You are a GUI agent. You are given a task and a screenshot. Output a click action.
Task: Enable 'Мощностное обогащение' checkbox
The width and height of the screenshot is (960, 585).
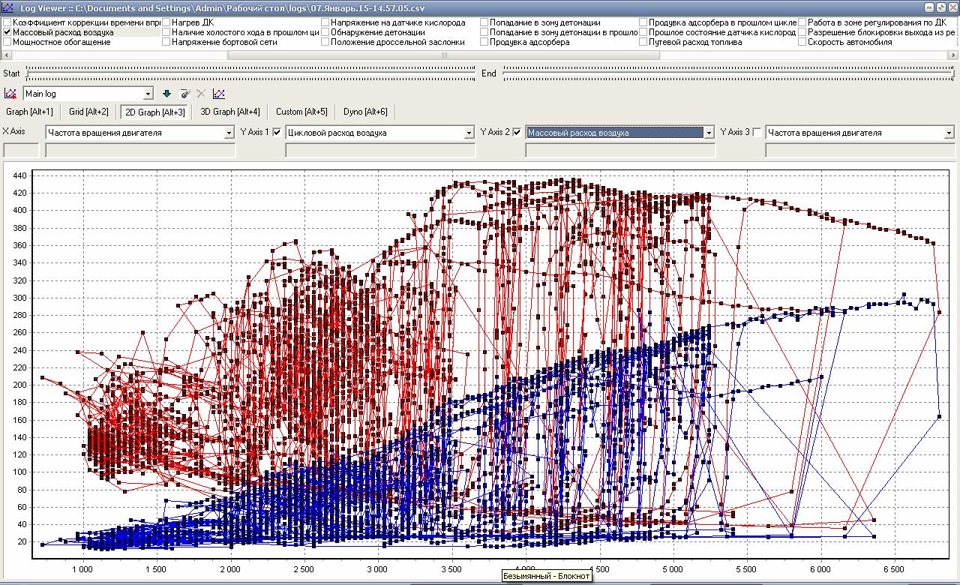point(7,42)
